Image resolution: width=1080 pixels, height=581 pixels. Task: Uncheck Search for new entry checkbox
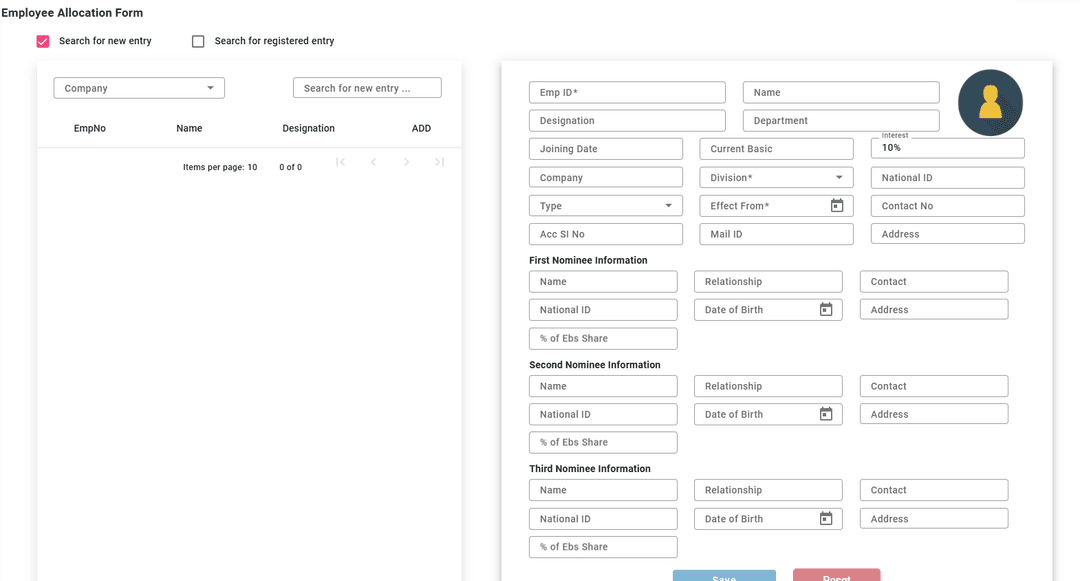(x=43, y=41)
